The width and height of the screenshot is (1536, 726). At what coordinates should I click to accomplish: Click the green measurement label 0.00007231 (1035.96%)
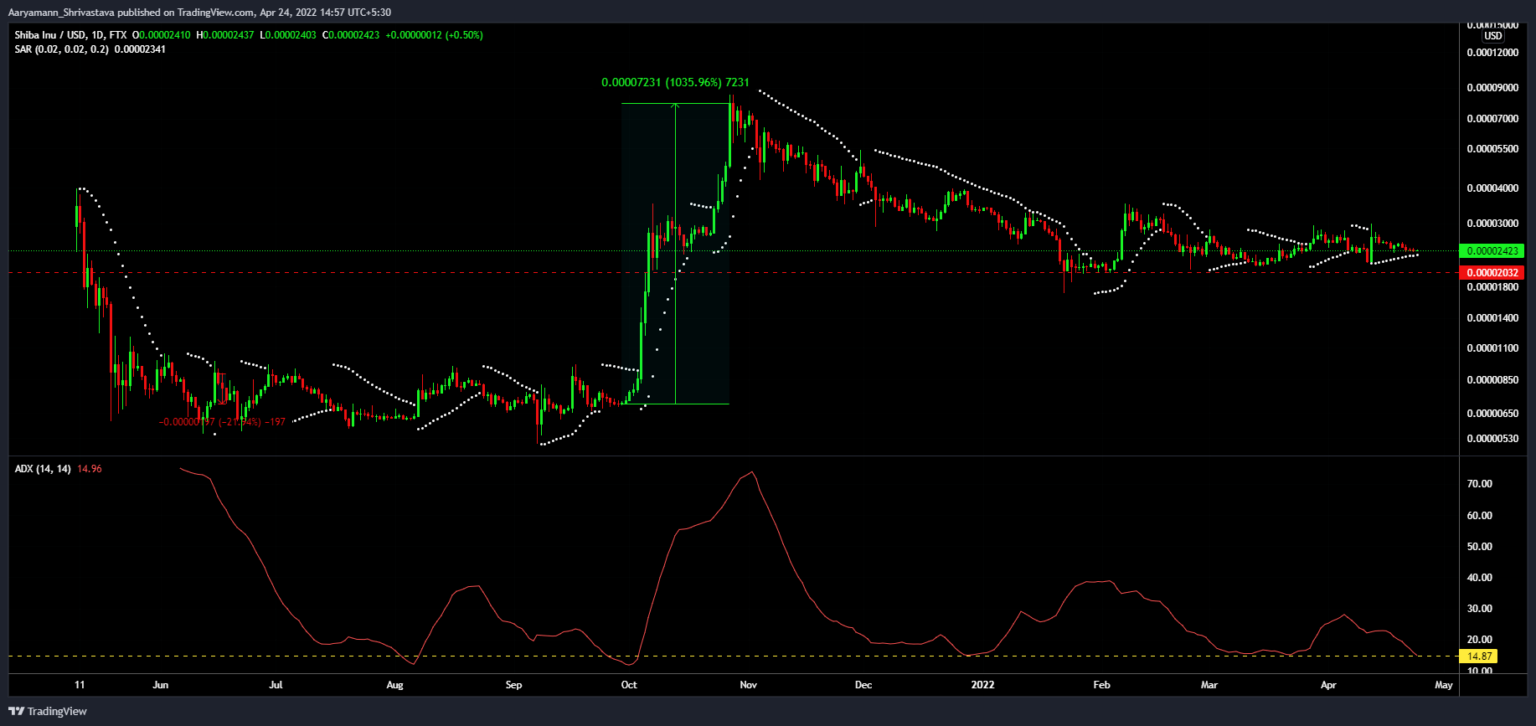[675, 84]
